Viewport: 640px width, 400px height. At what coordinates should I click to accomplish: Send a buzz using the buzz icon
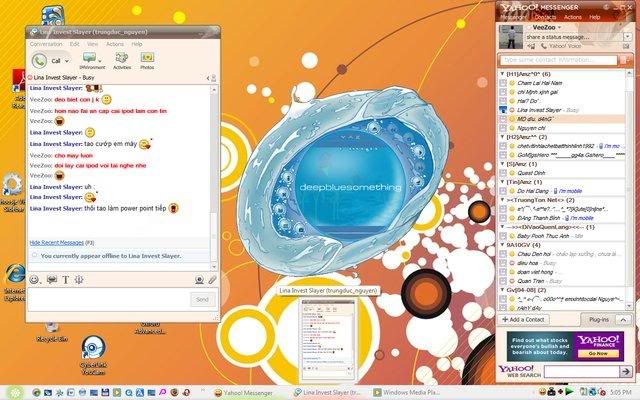click(x=79, y=280)
